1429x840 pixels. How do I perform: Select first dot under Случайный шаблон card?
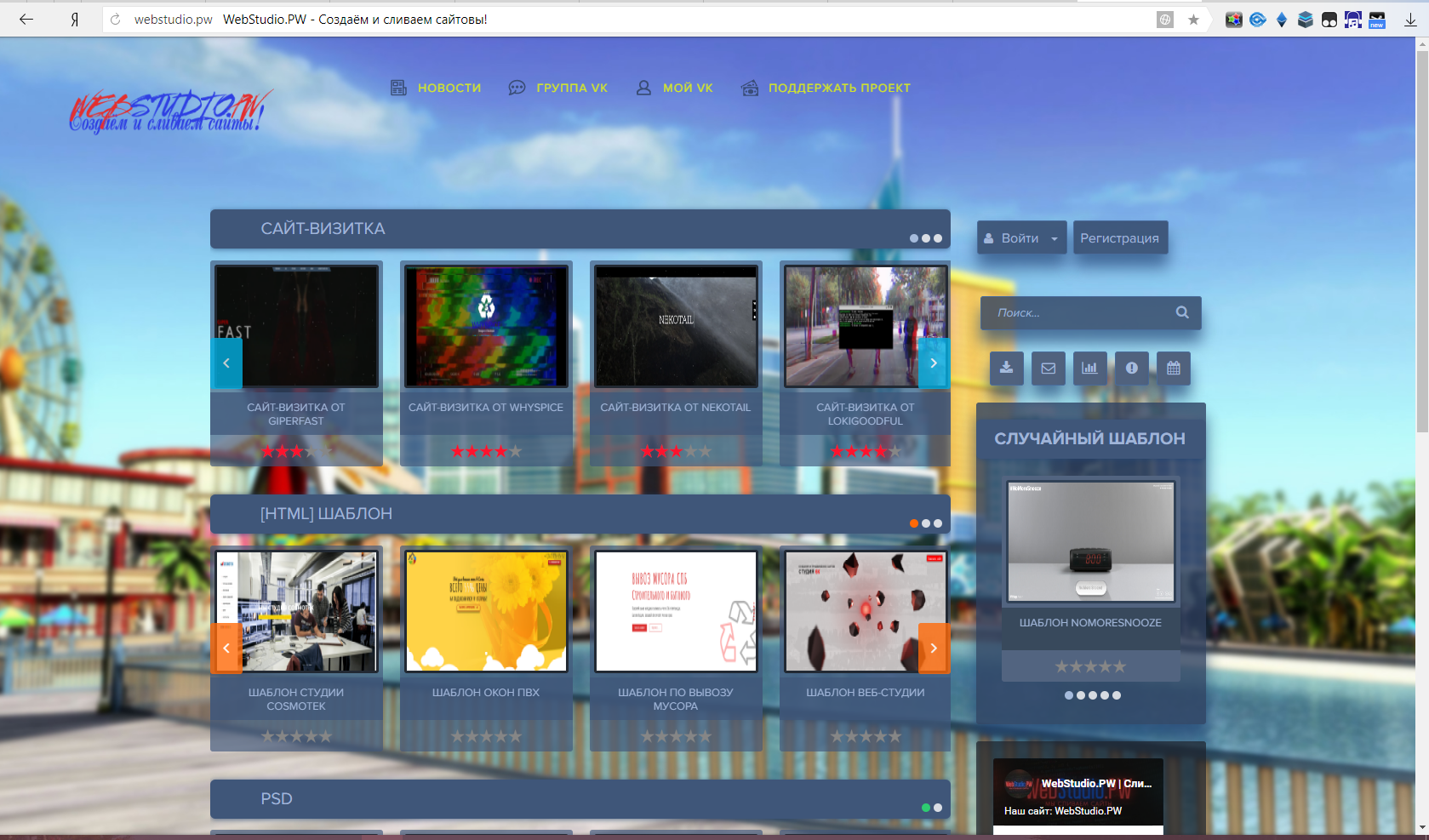click(1069, 695)
